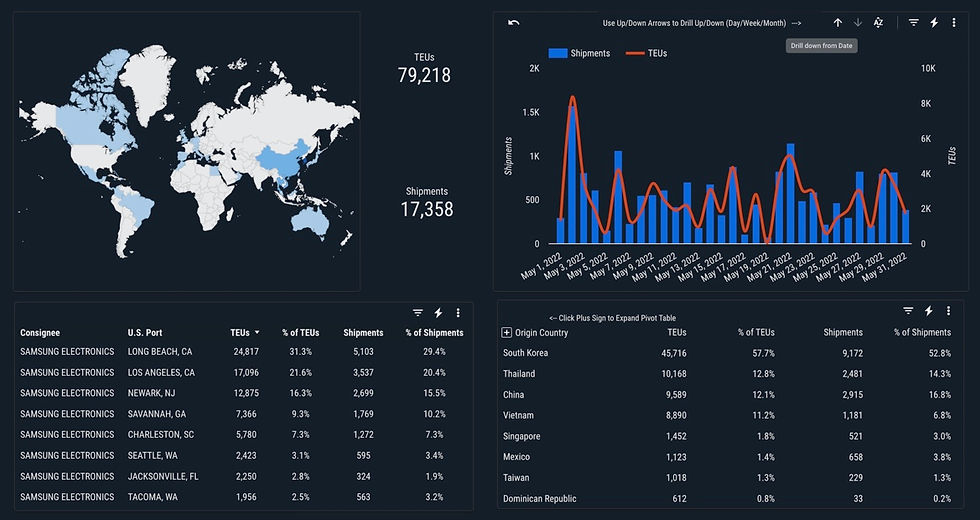The height and width of the screenshot is (520, 980).
Task: Select the SAVANNAH, GA port cell
Action: tap(157, 414)
